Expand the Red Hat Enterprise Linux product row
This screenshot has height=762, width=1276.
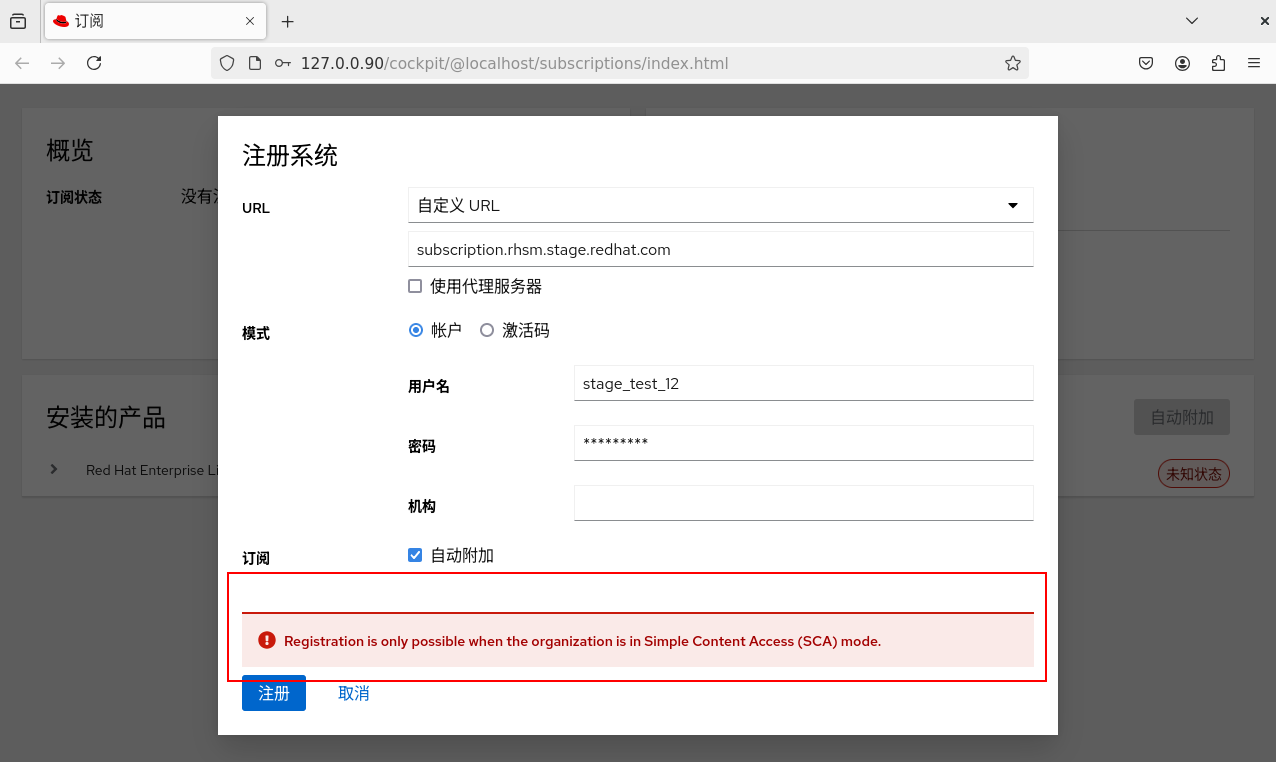[x=54, y=469]
